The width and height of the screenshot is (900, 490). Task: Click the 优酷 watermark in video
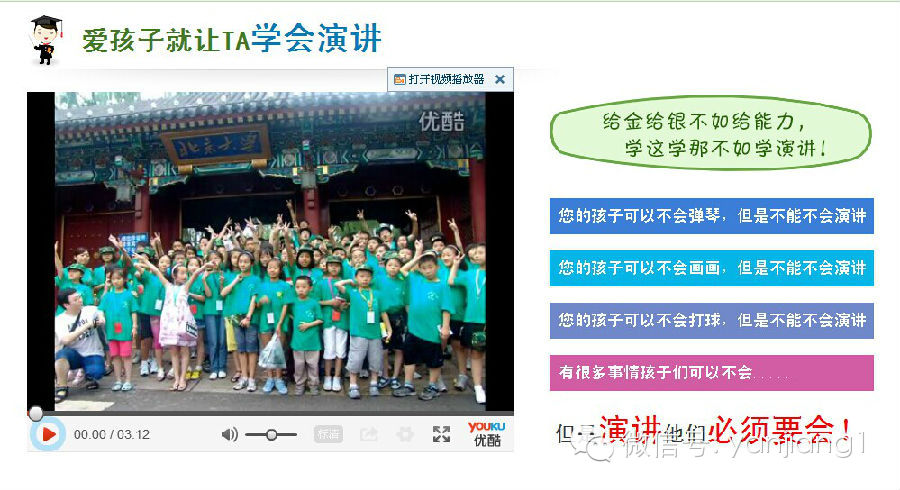point(441,121)
